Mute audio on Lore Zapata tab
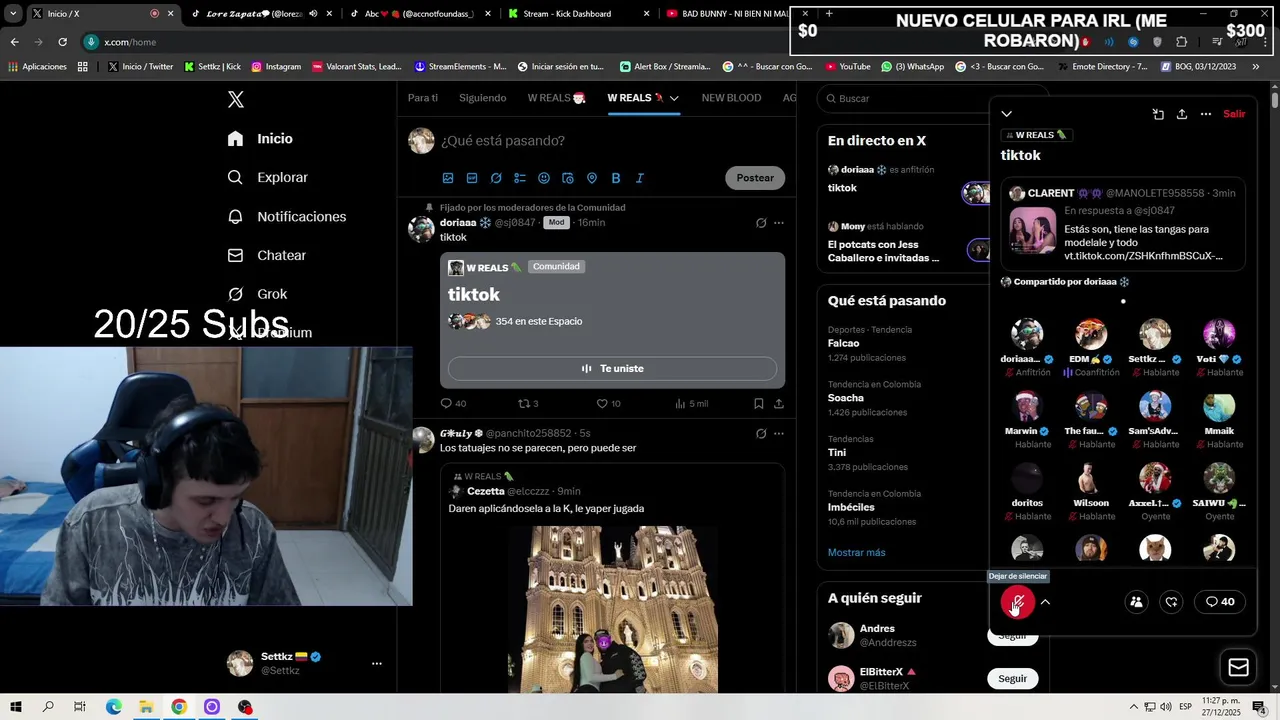1280x720 pixels. point(314,14)
